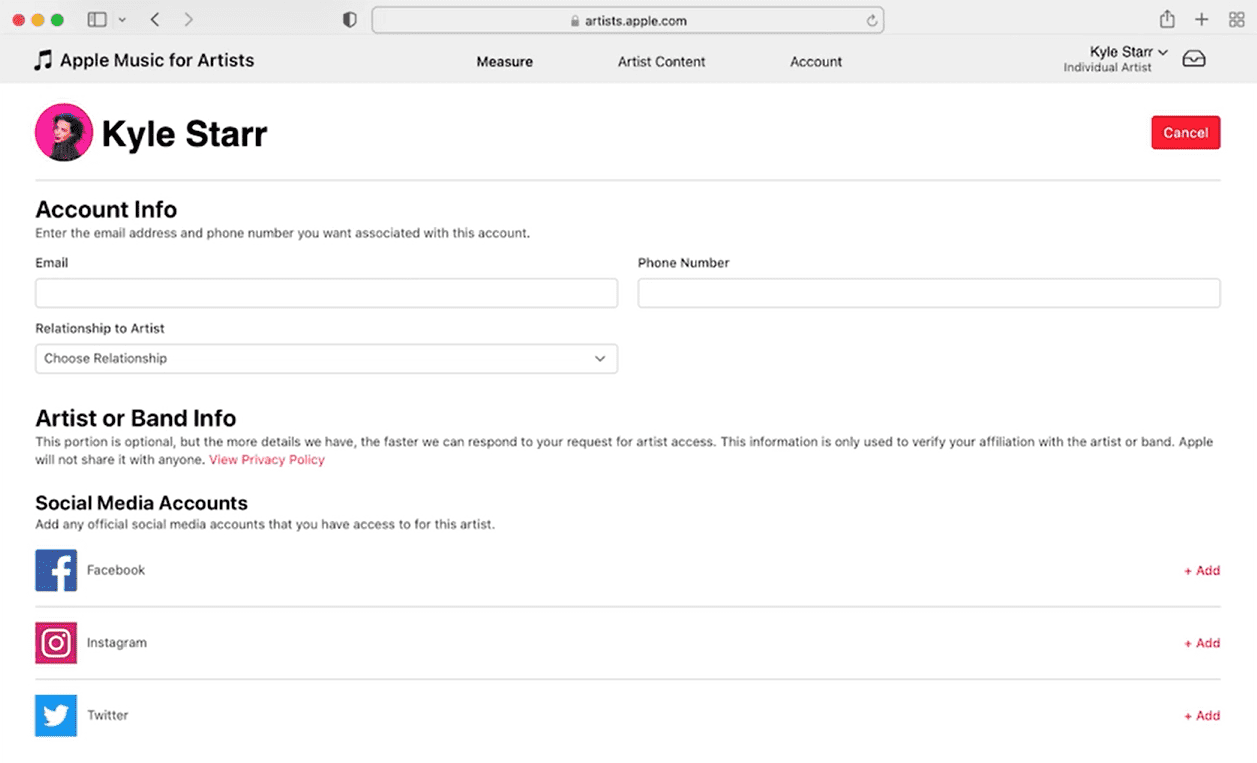Go back with the browser arrow
This screenshot has height=763, width=1257.
[154, 20]
